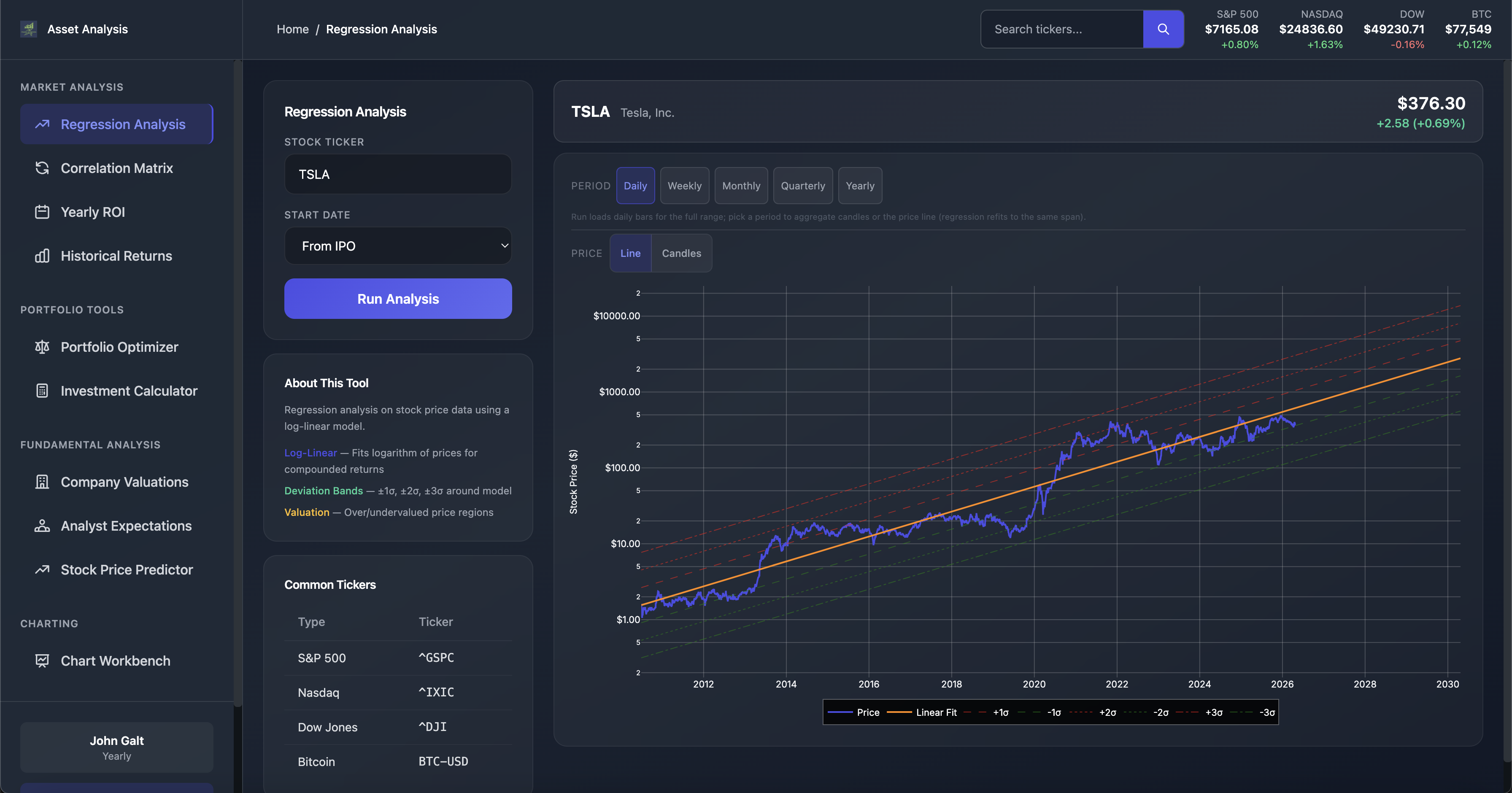Click the Portfolio Optimizer scales icon
Viewport: 1512px width, 793px height.
coord(42,347)
